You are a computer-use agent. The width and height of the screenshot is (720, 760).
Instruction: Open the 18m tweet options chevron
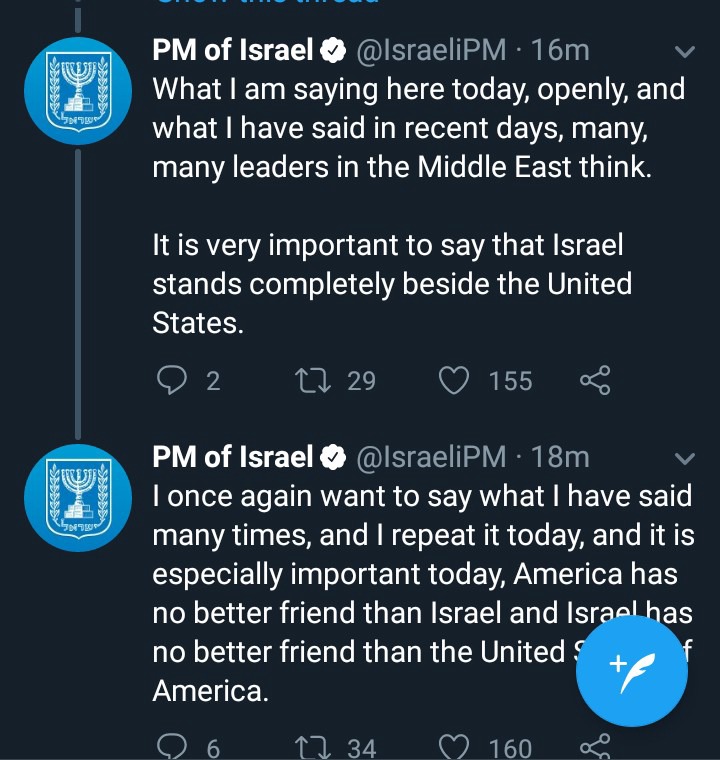point(685,458)
